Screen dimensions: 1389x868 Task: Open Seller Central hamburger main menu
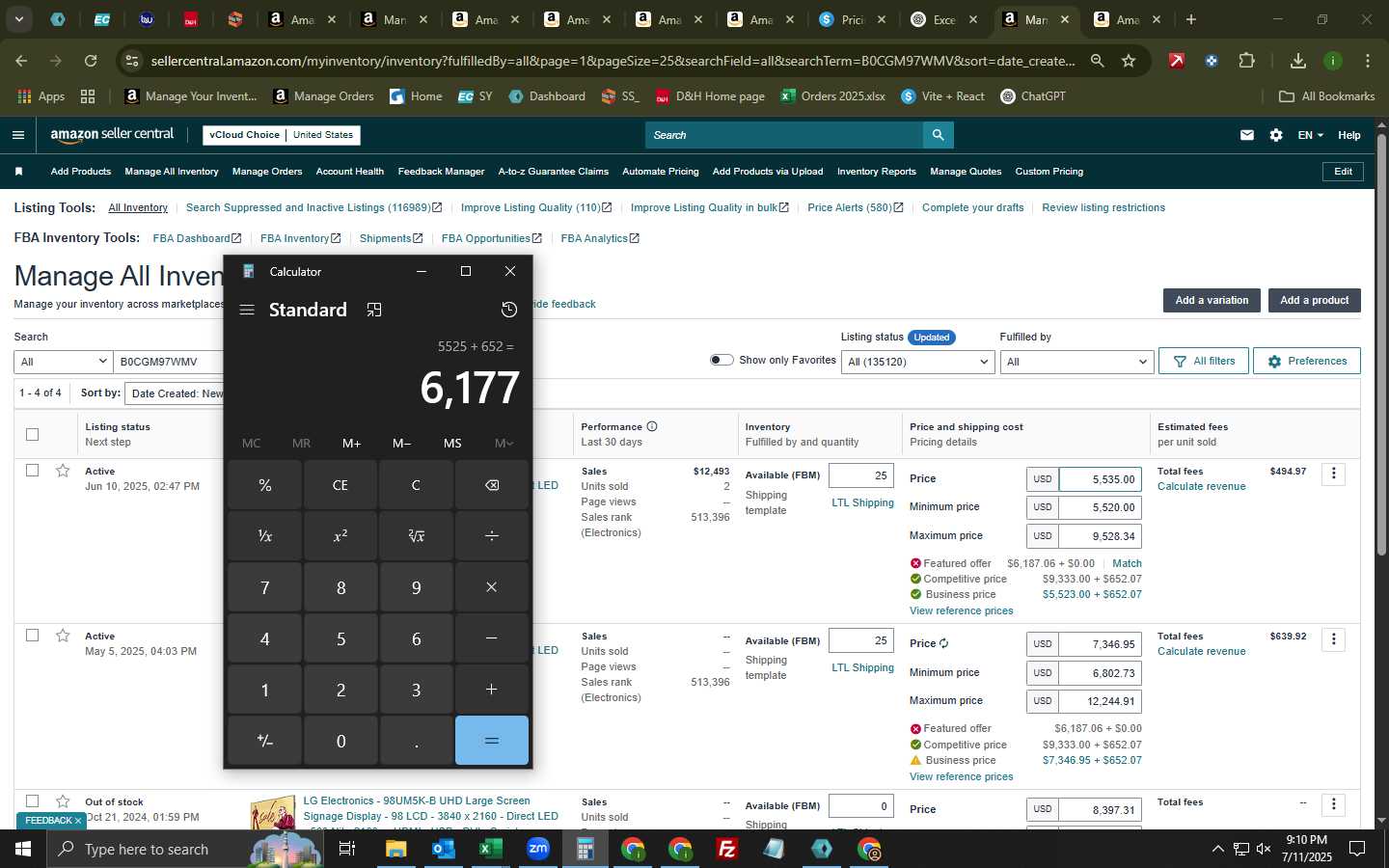coord(17,135)
